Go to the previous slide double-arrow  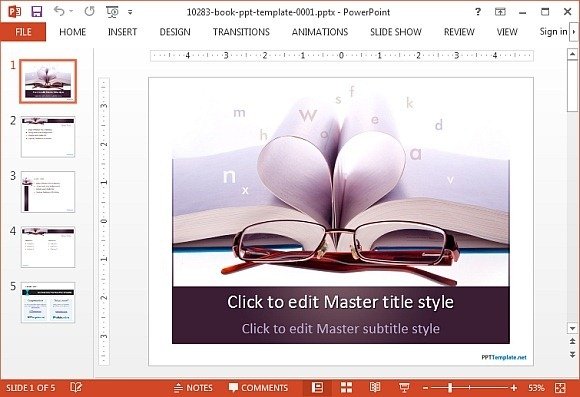click(x=572, y=341)
